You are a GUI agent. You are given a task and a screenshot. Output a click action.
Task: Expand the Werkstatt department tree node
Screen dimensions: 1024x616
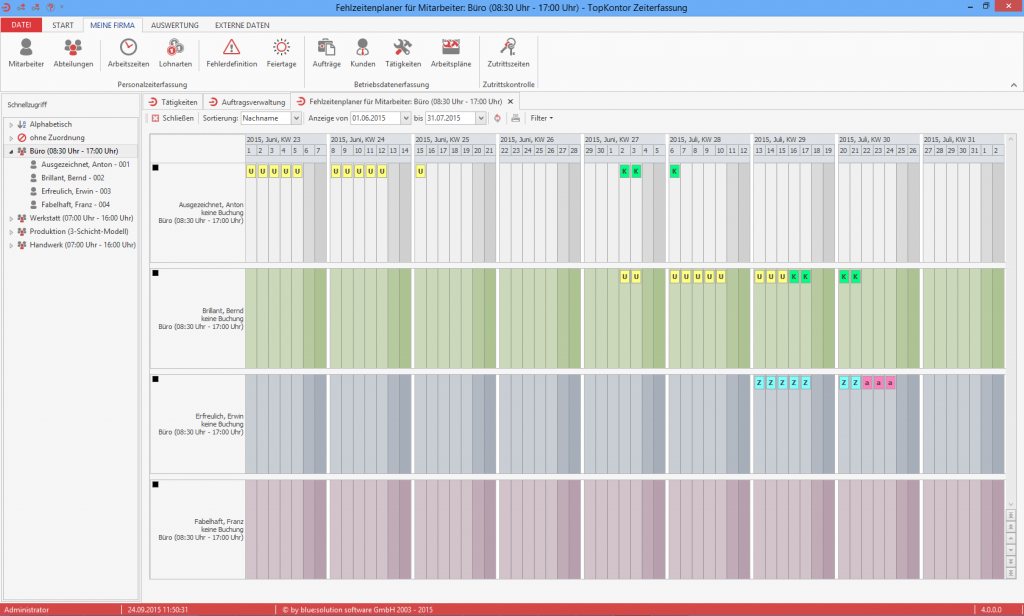[11, 218]
